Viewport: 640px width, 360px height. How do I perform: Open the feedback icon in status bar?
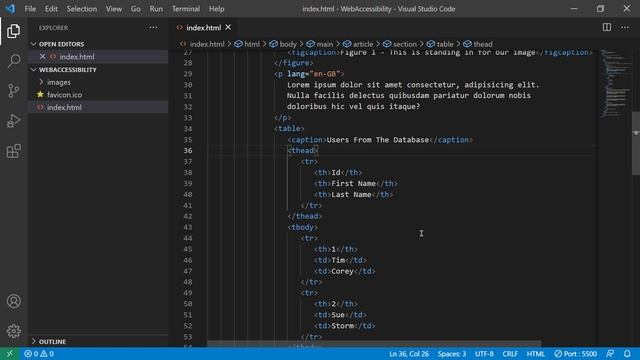coord(610,354)
